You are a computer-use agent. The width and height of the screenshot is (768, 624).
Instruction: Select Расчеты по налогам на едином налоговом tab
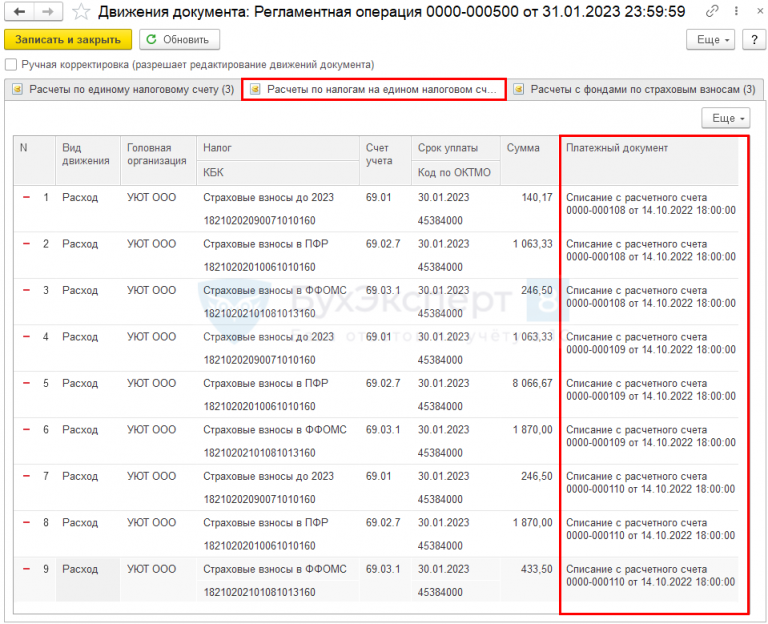pos(374,89)
